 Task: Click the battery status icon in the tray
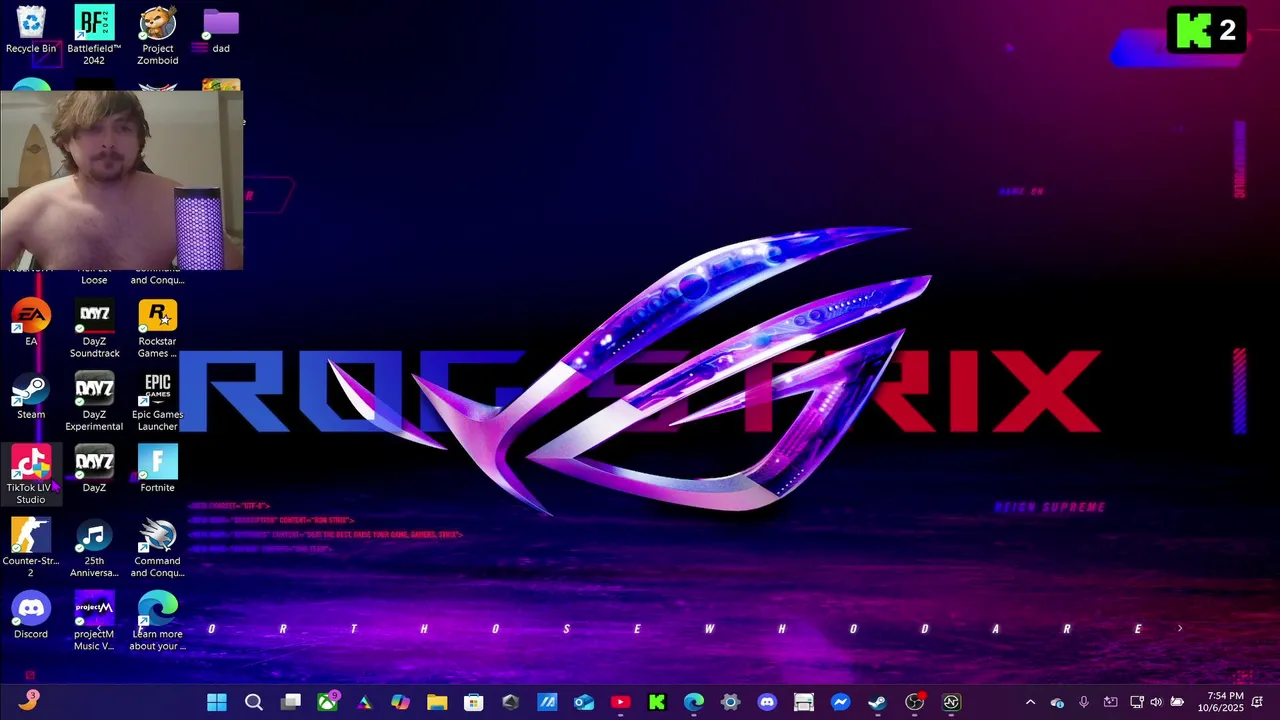click(1177, 702)
